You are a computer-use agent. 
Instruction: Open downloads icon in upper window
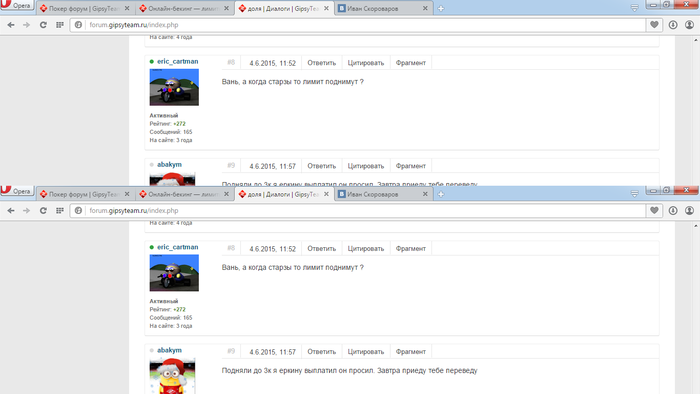coord(673,25)
